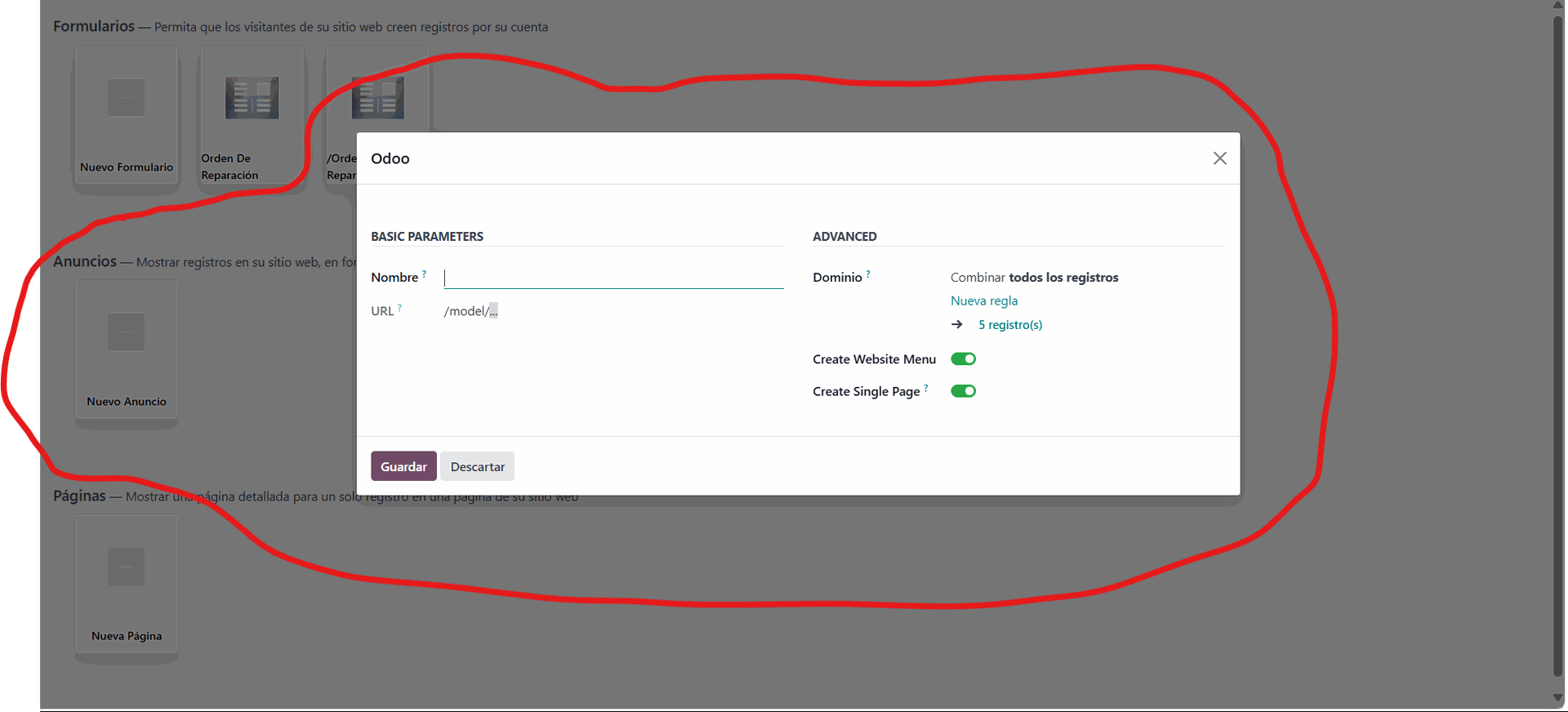Click the Nuevo Formulario placeholder icon

click(x=127, y=97)
